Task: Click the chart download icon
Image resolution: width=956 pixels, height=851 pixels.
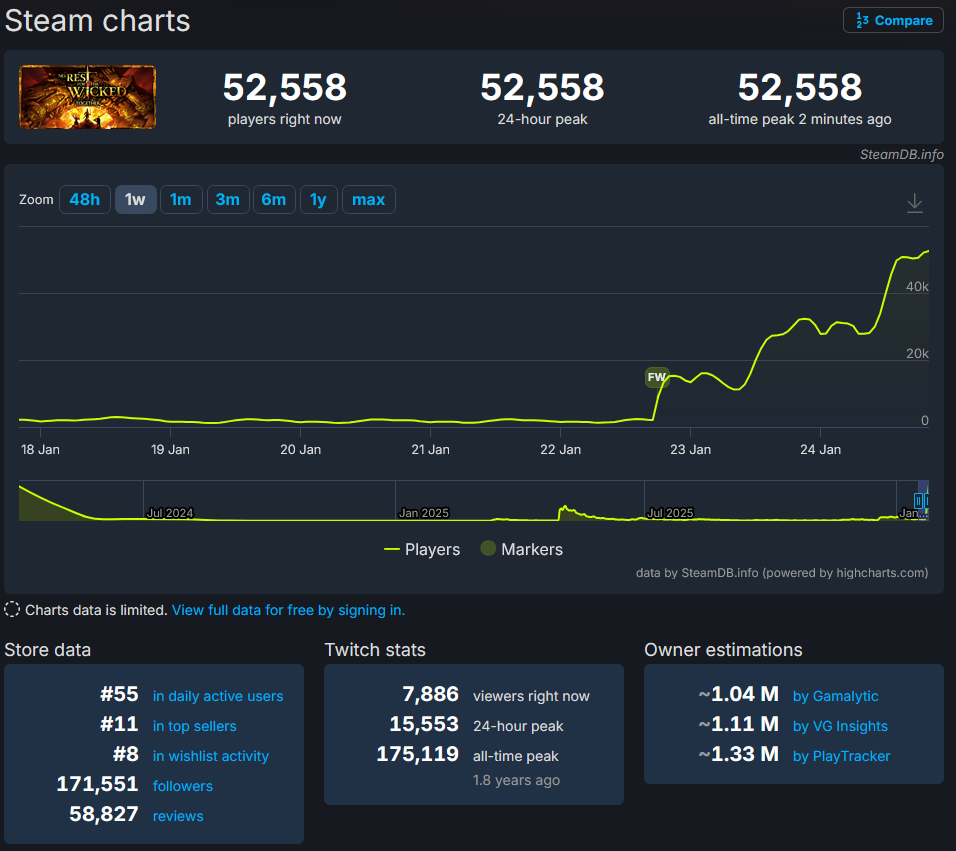Action: point(914,203)
